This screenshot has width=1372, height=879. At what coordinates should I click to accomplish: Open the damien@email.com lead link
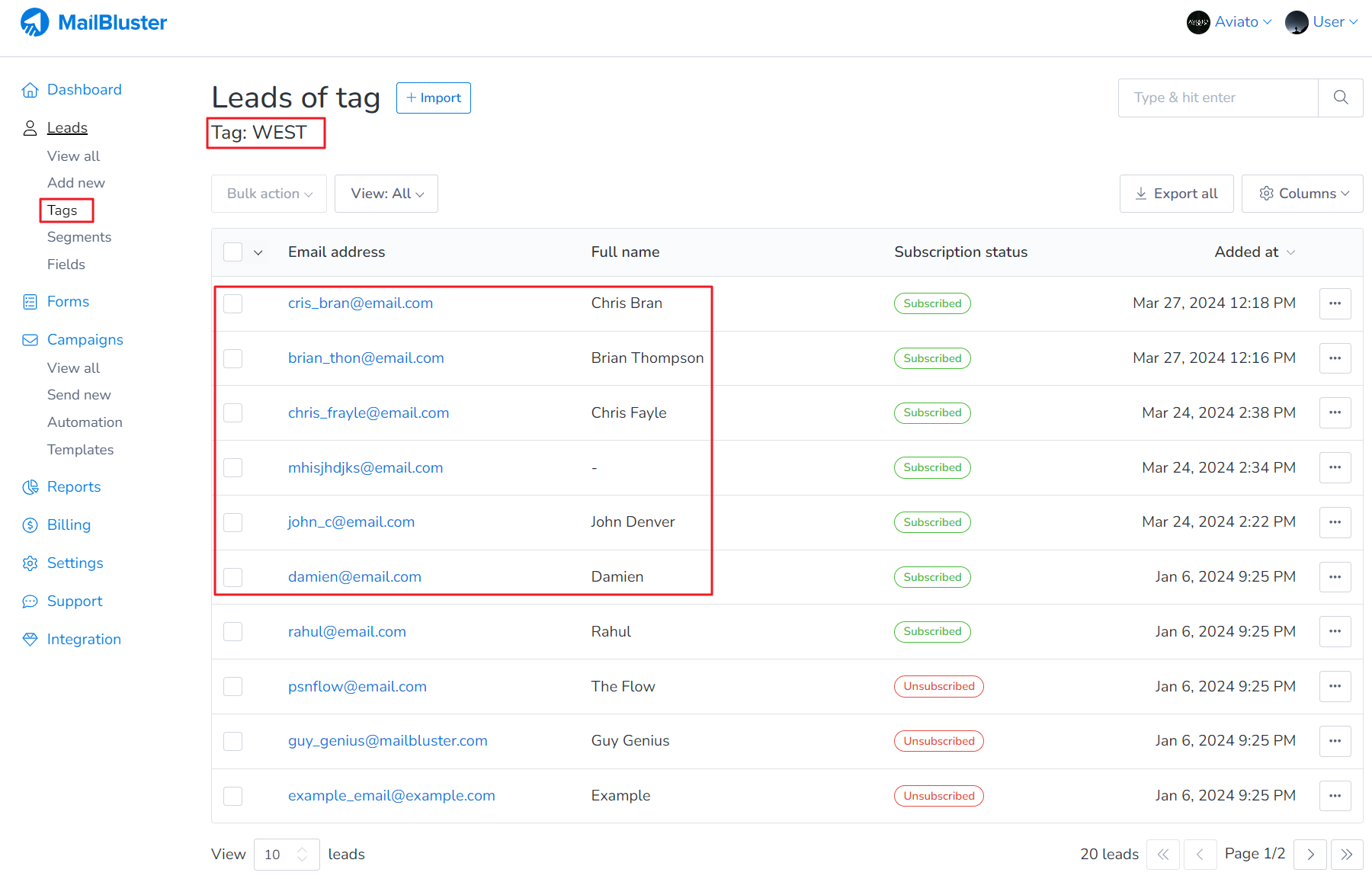pyautogui.click(x=354, y=577)
